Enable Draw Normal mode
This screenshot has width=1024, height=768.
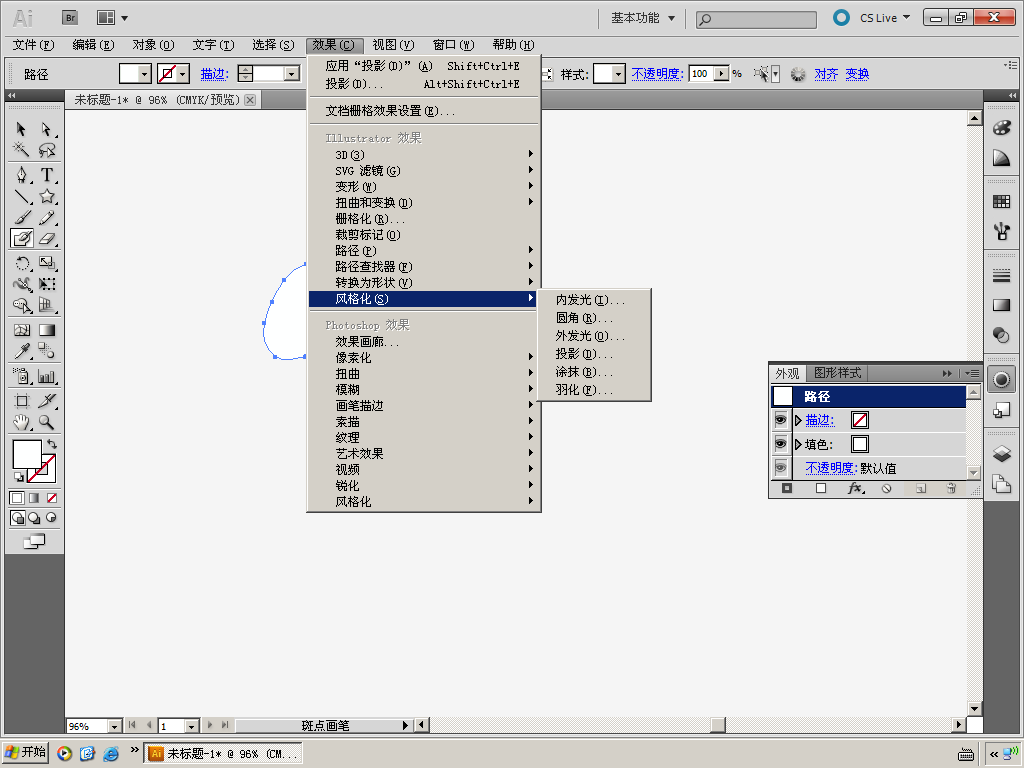click(18, 518)
